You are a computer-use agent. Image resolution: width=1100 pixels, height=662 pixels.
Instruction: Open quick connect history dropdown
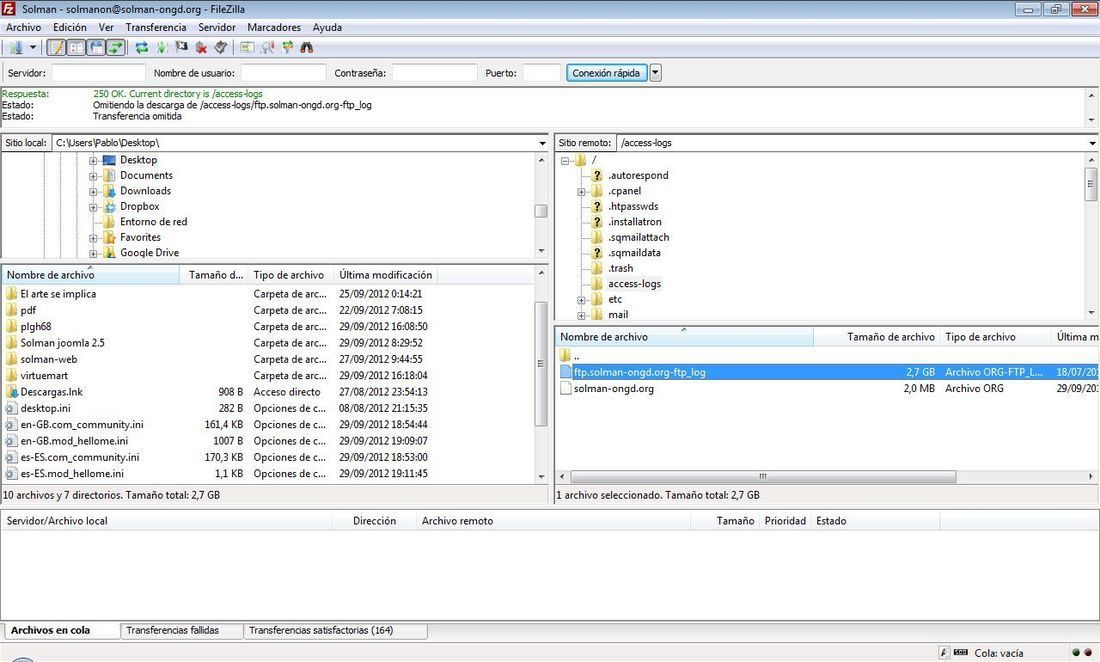[655, 73]
